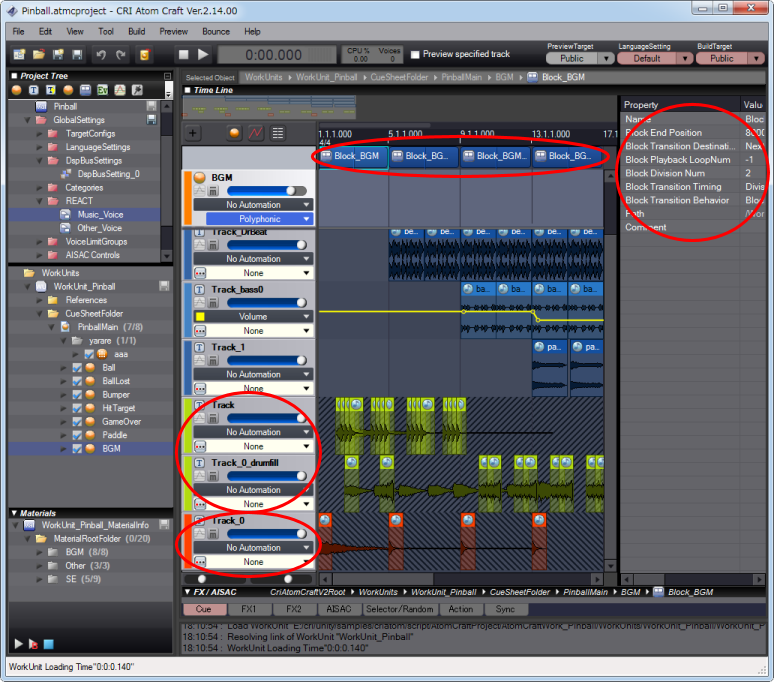
Task: Click the Open Project folder icon
Action: 37,54
